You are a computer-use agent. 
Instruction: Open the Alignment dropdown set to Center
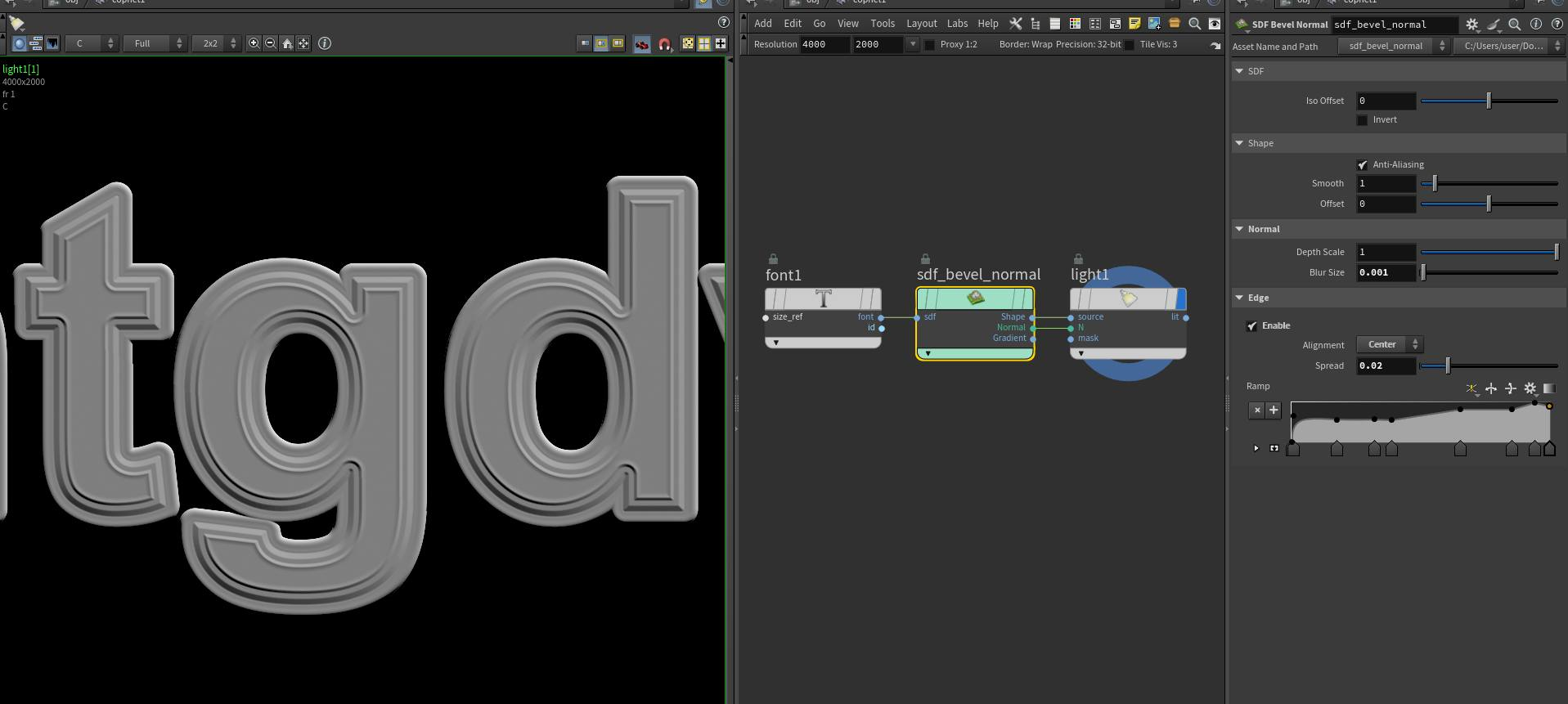tap(1389, 344)
